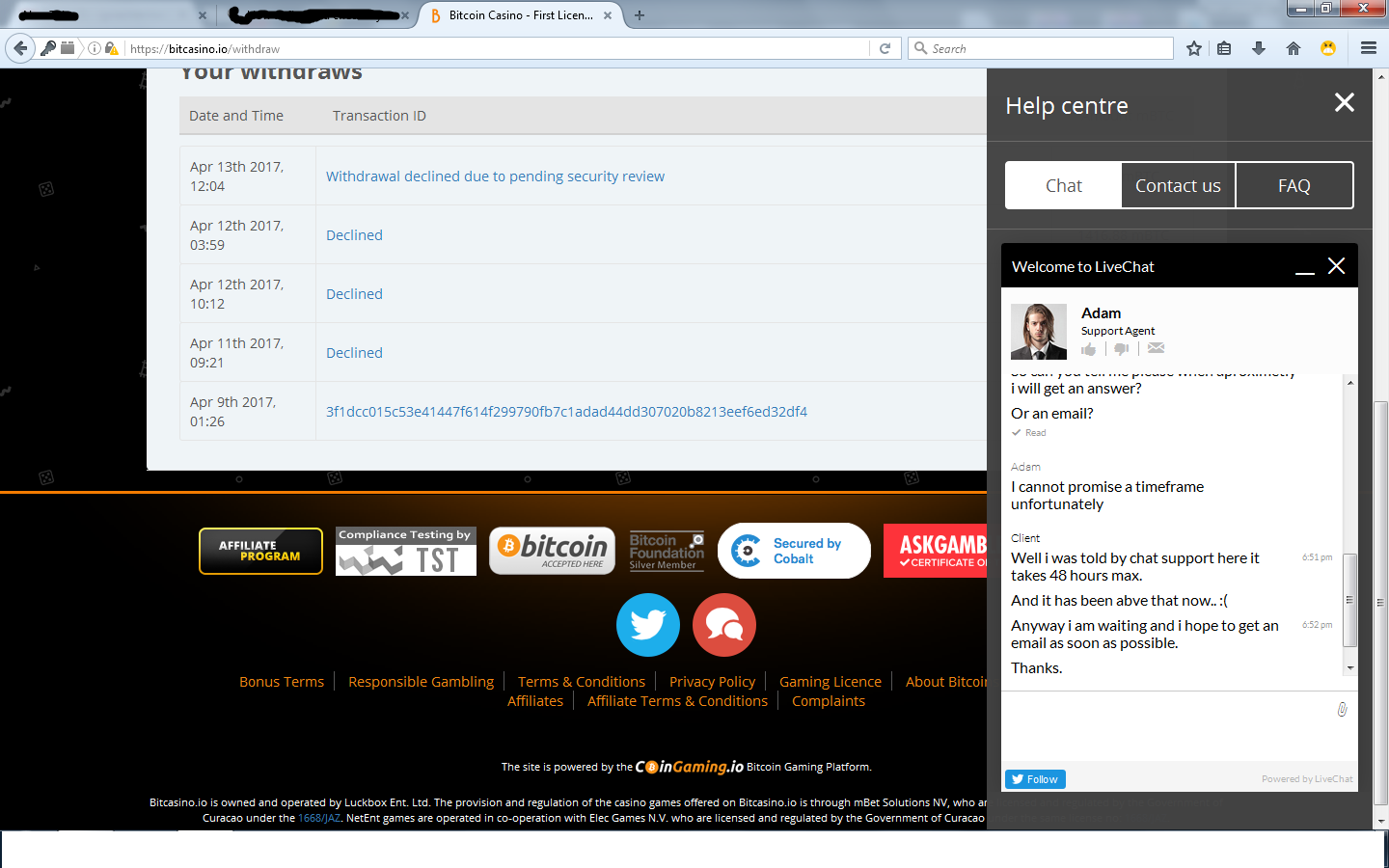Open the Bitcoin Foundation member badge

click(667, 551)
